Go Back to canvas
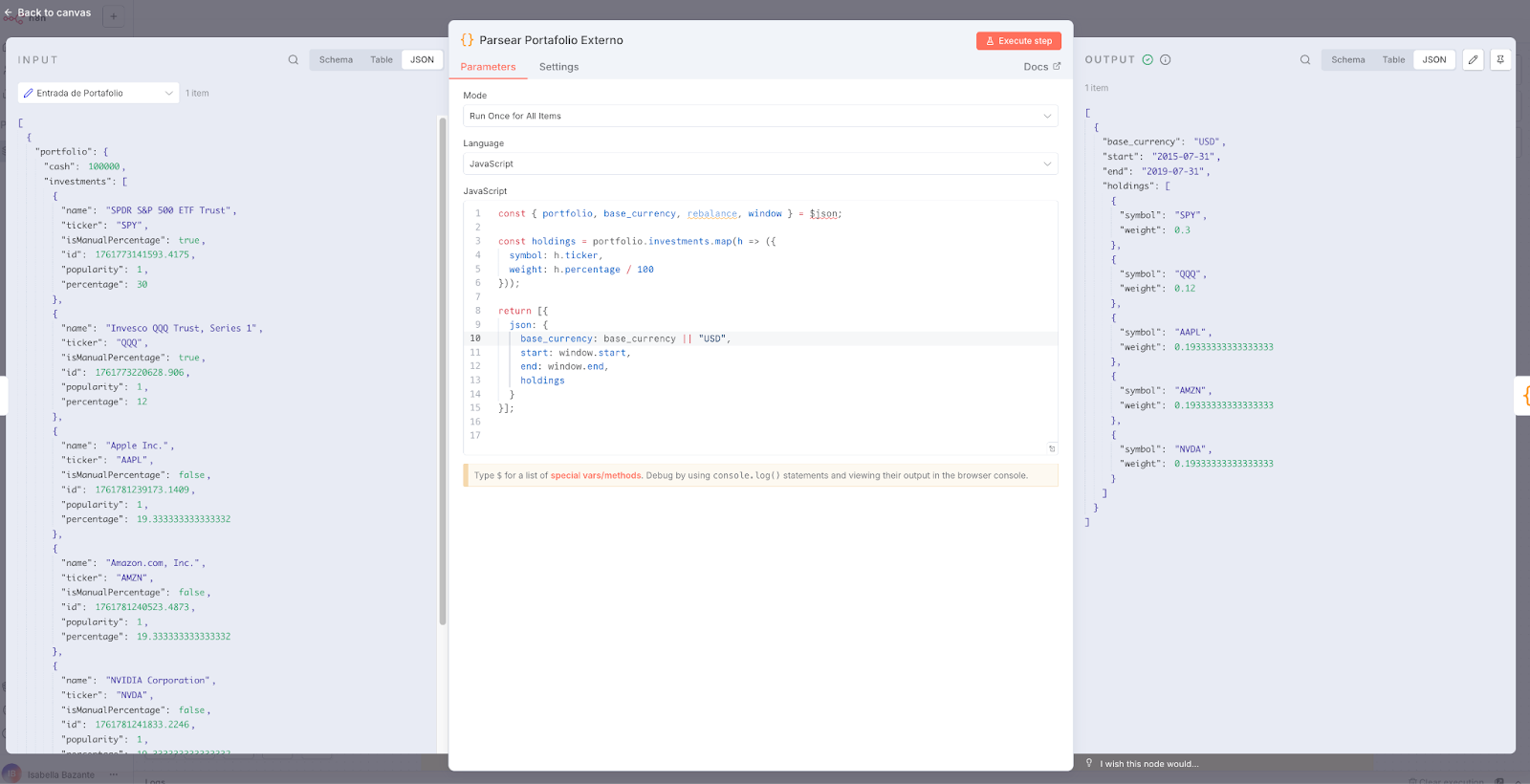 click(x=48, y=12)
